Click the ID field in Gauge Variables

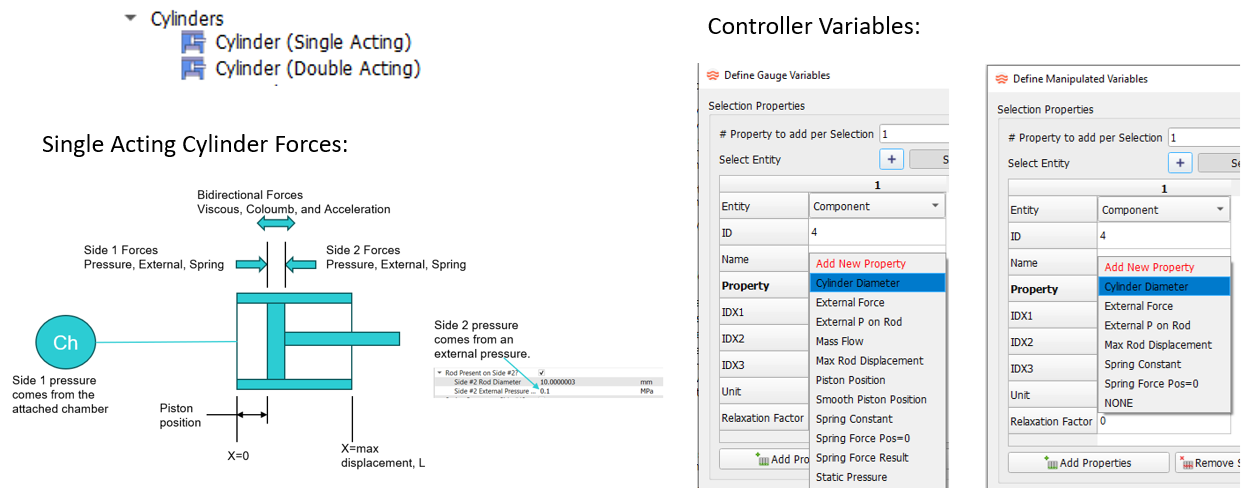[877, 233]
